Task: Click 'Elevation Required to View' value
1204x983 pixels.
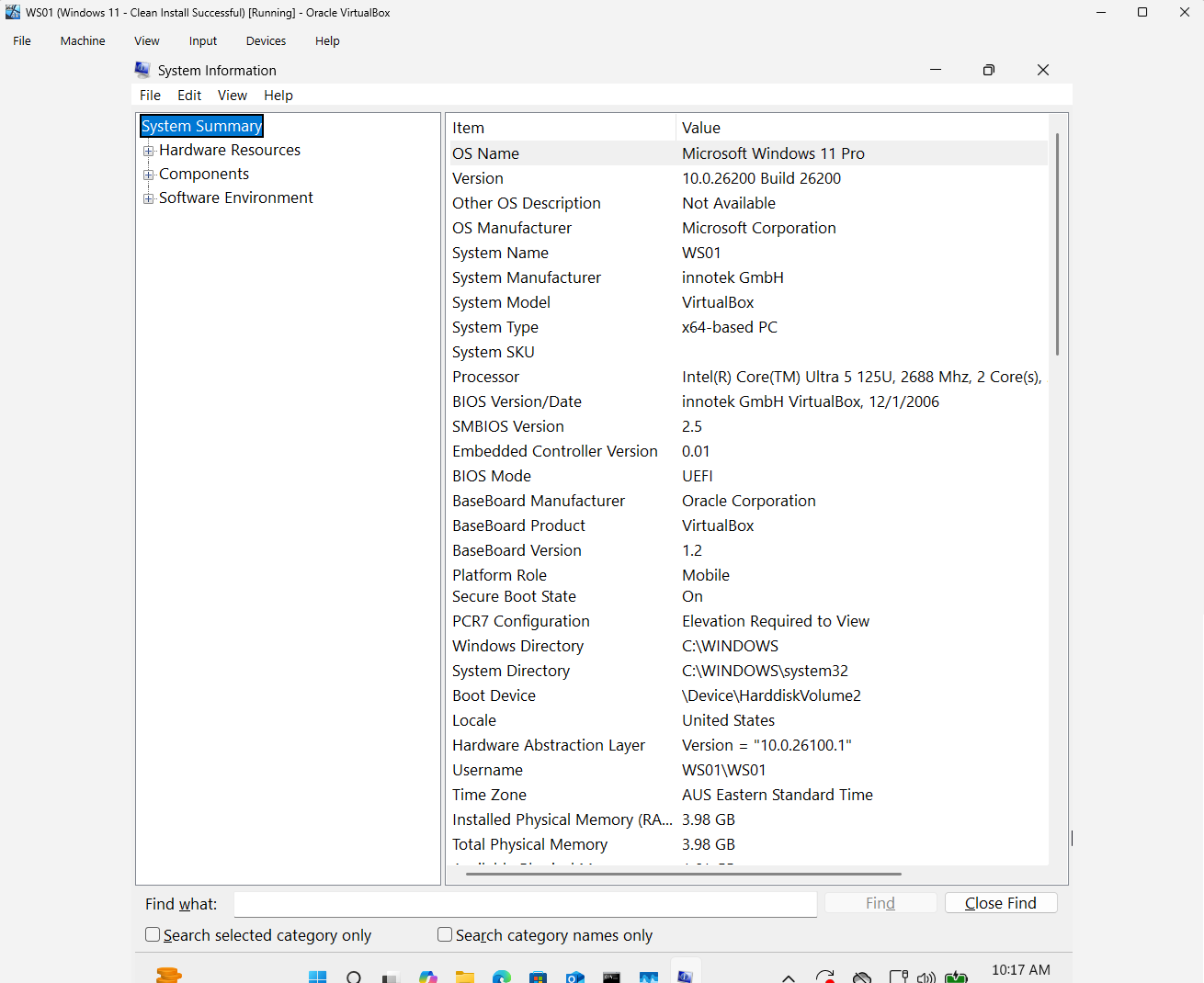Action: pyautogui.click(x=776, y=621)
